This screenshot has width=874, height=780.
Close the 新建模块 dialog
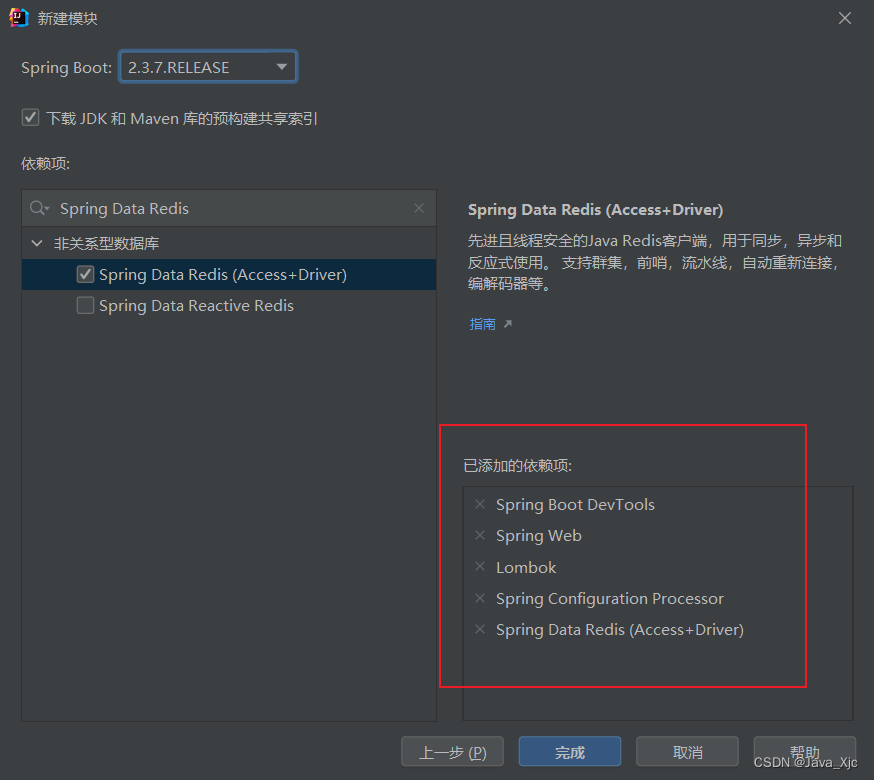(x=844, y=18)
